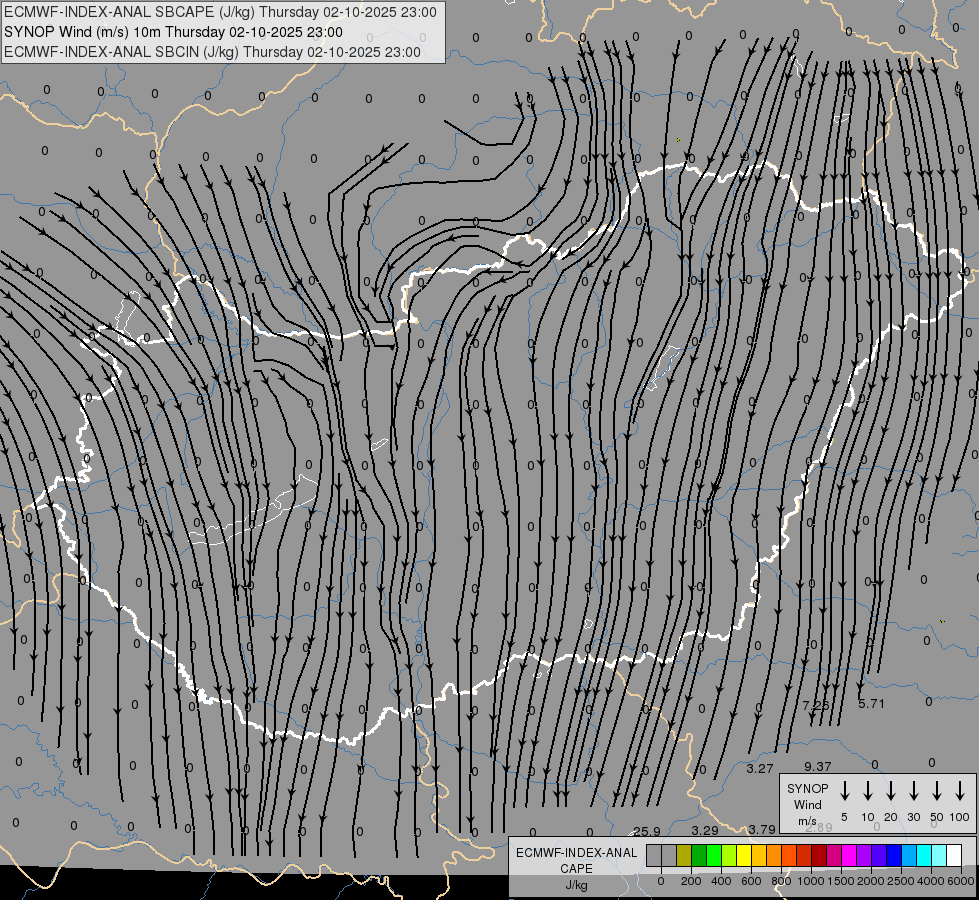This screenshot has width=979, height=900.
Task: Click the 2500 tick label on CAPE scale
Action: (901, 881)
